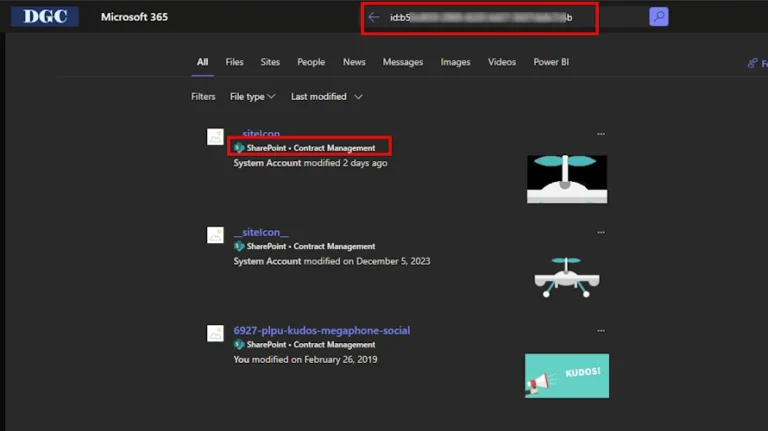Click the back arrow in search box
Image resolution: width=768 pixels, height=431 pixels.
[374, 17]
